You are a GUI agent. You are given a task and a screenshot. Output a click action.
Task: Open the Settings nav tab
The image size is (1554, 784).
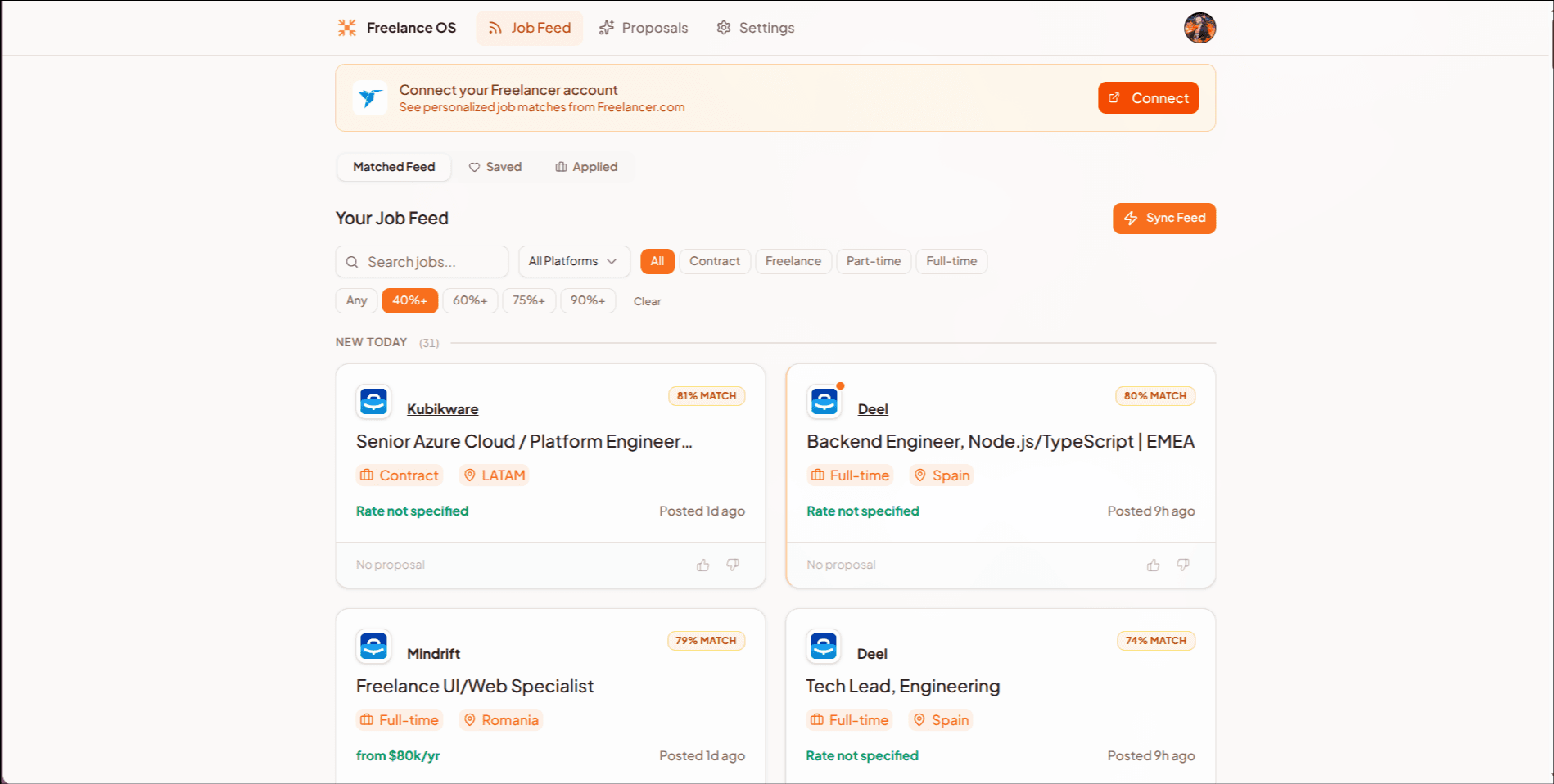tap(756, 28)
